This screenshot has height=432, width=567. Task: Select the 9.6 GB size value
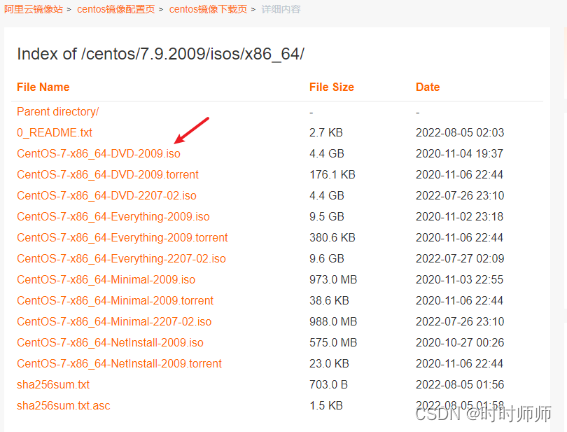click(327, 258)
